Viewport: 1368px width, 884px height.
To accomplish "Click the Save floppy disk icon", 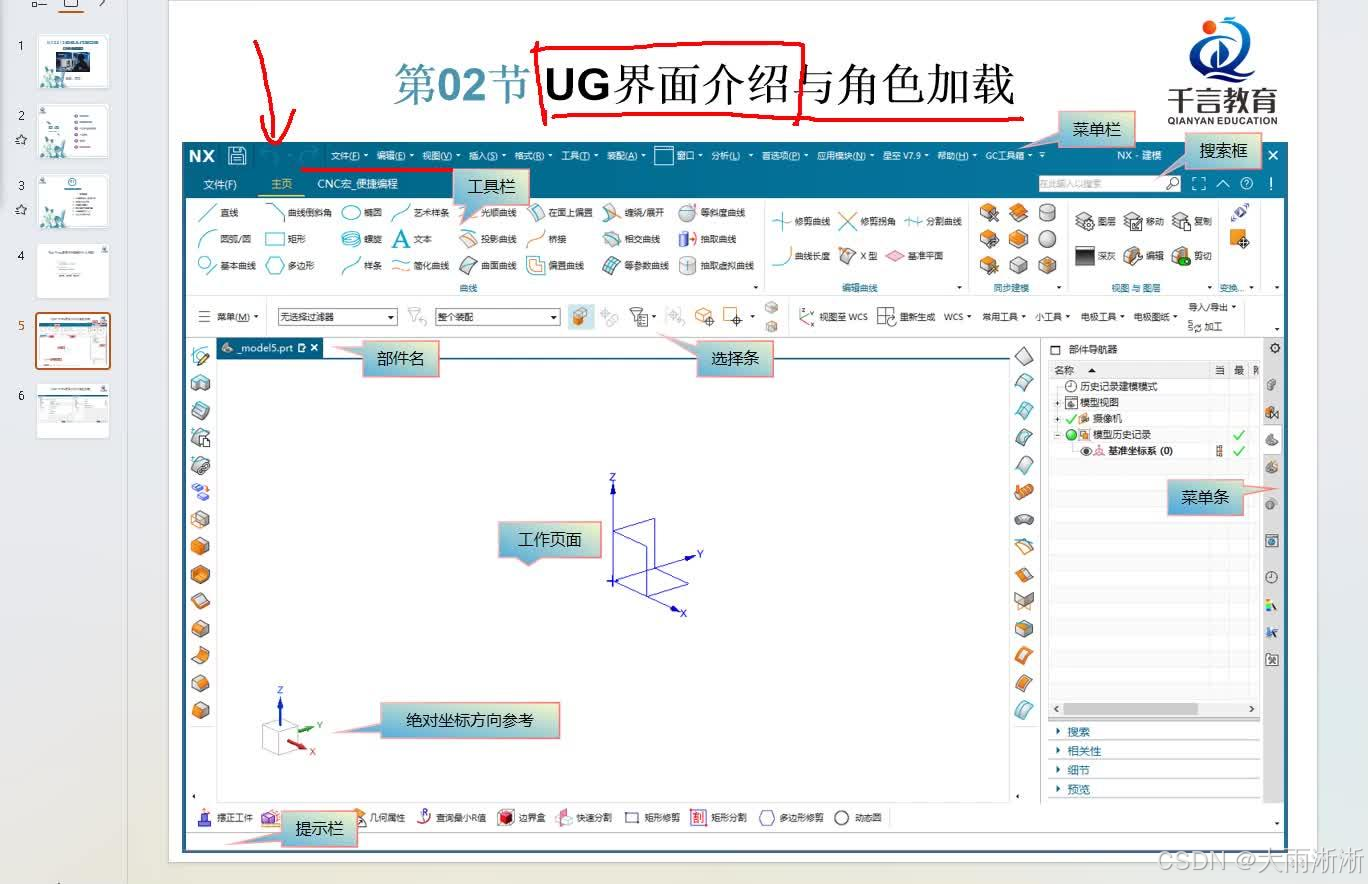I will point(237,155).
